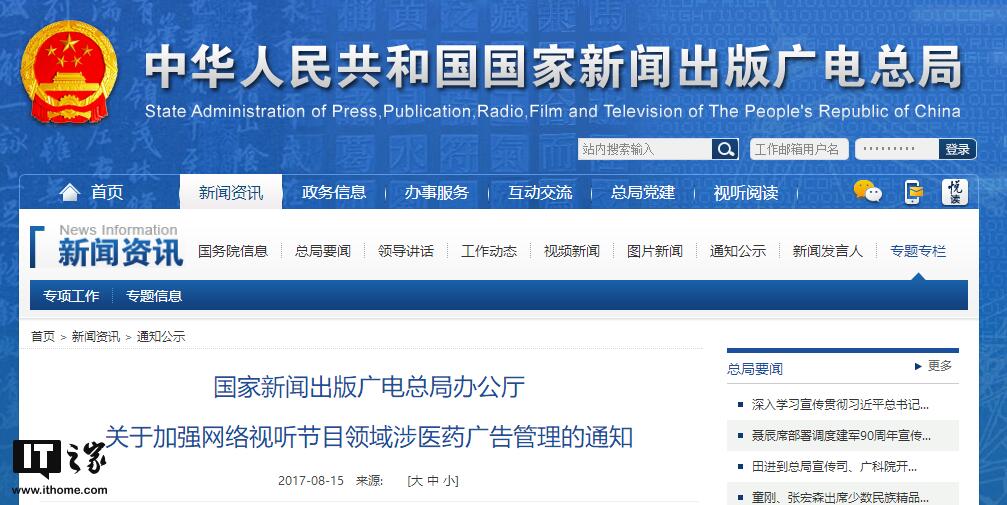
Task: Open the 政务信息 main menu item
Action: click(334, 192)
